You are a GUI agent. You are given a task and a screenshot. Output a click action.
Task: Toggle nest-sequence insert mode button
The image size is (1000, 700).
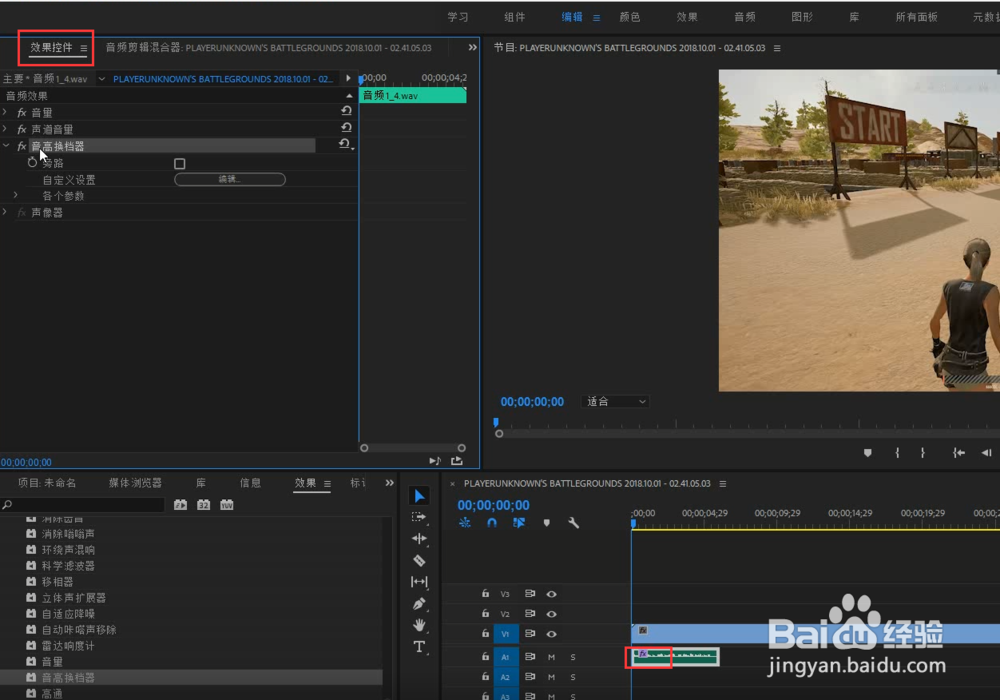tap(465, 523)
